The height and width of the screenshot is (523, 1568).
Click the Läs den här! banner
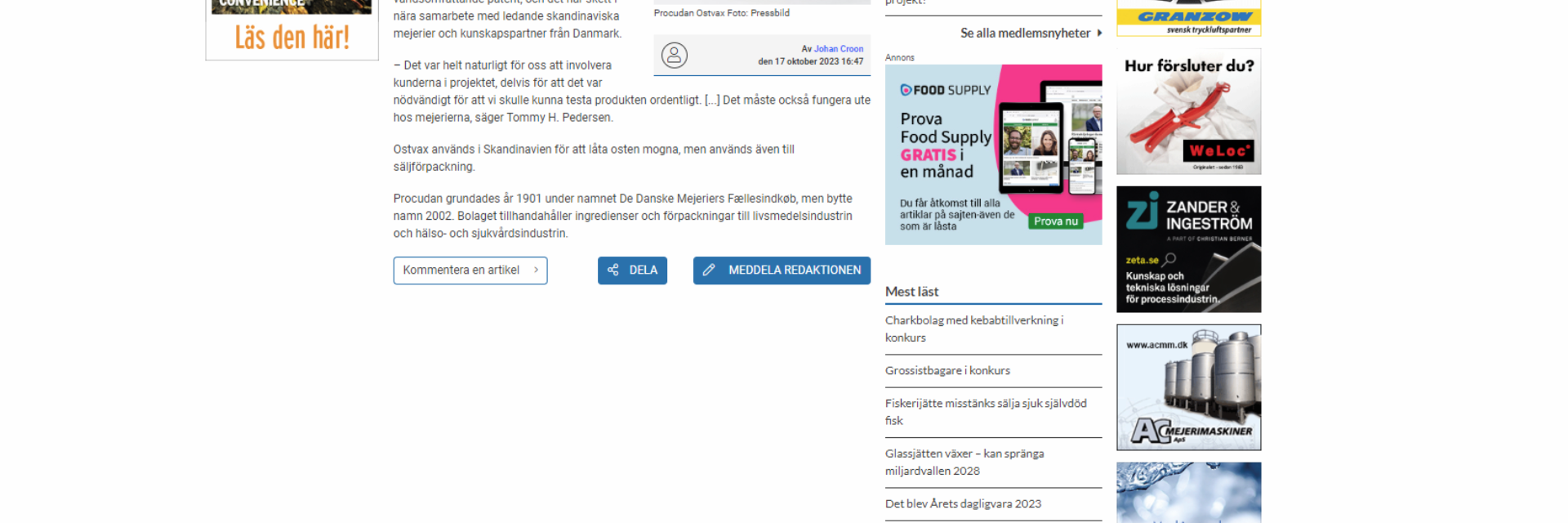pos(292,38)
